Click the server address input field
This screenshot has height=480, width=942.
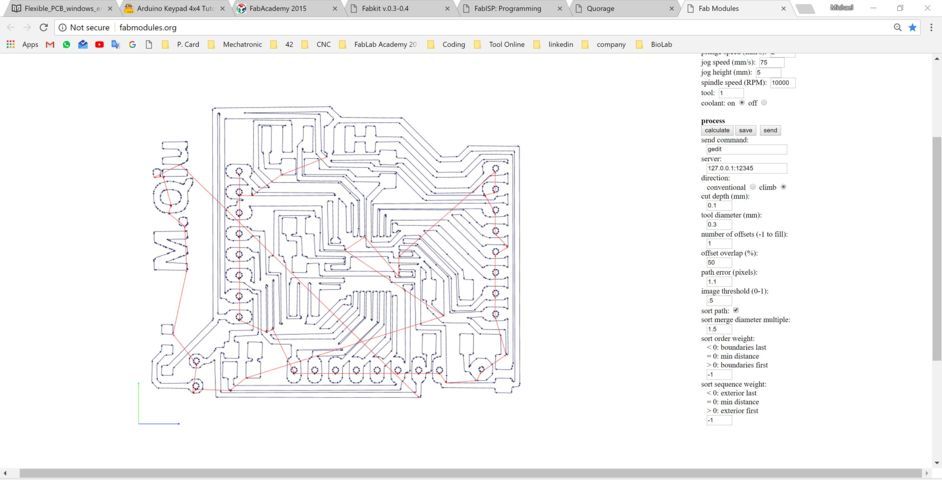pyautogui.click(x=746, y=168)
